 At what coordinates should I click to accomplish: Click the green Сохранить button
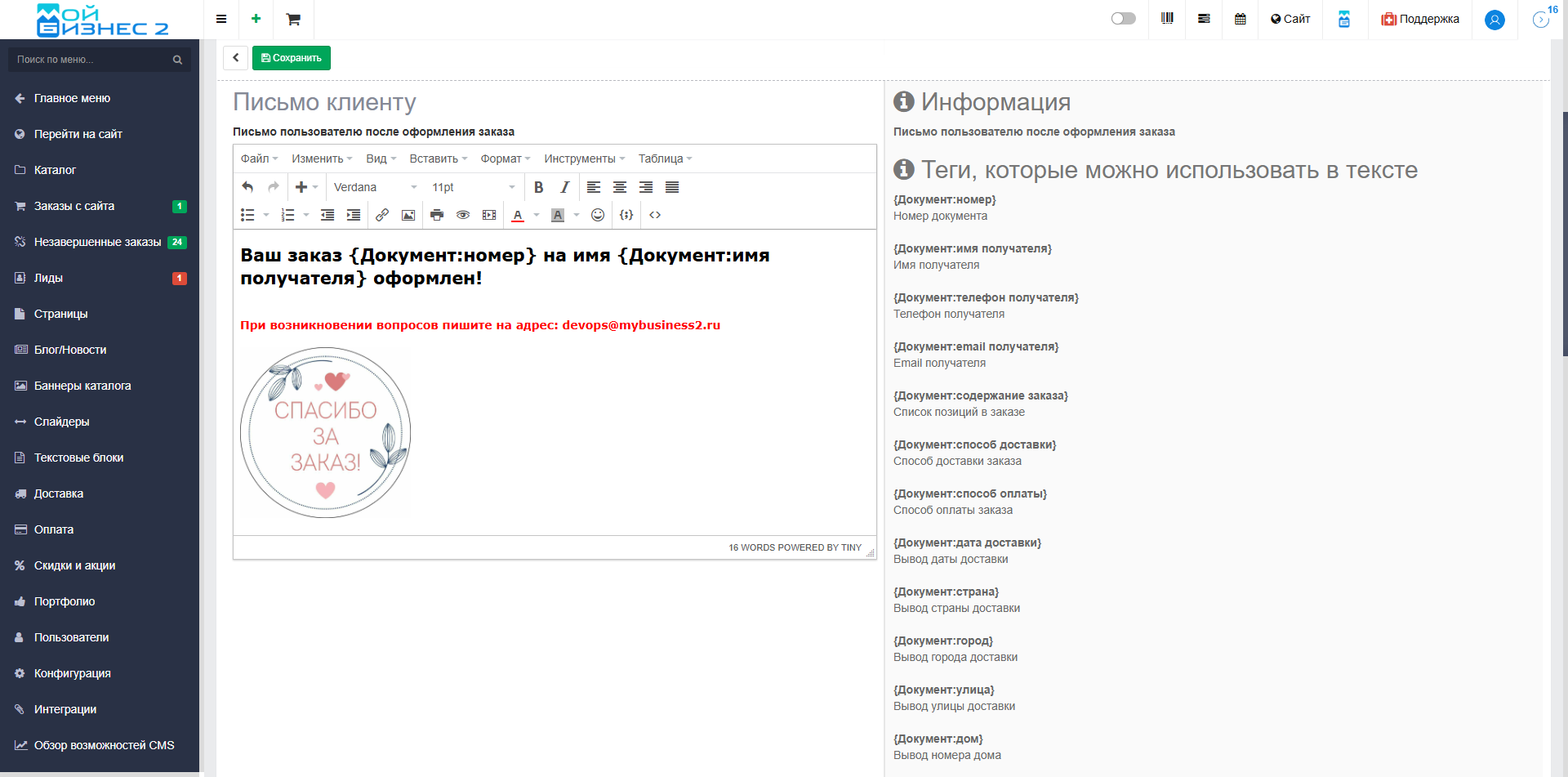(292, 58)
